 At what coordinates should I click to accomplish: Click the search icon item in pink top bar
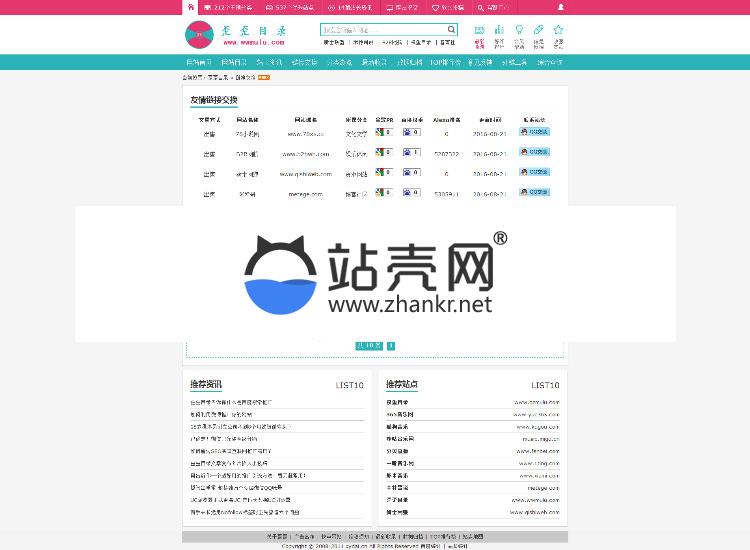(493, 8)
